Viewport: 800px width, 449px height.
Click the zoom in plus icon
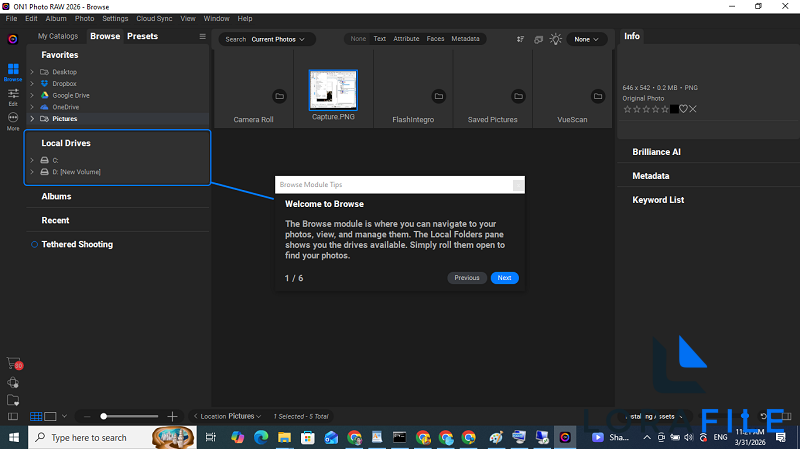172,416
